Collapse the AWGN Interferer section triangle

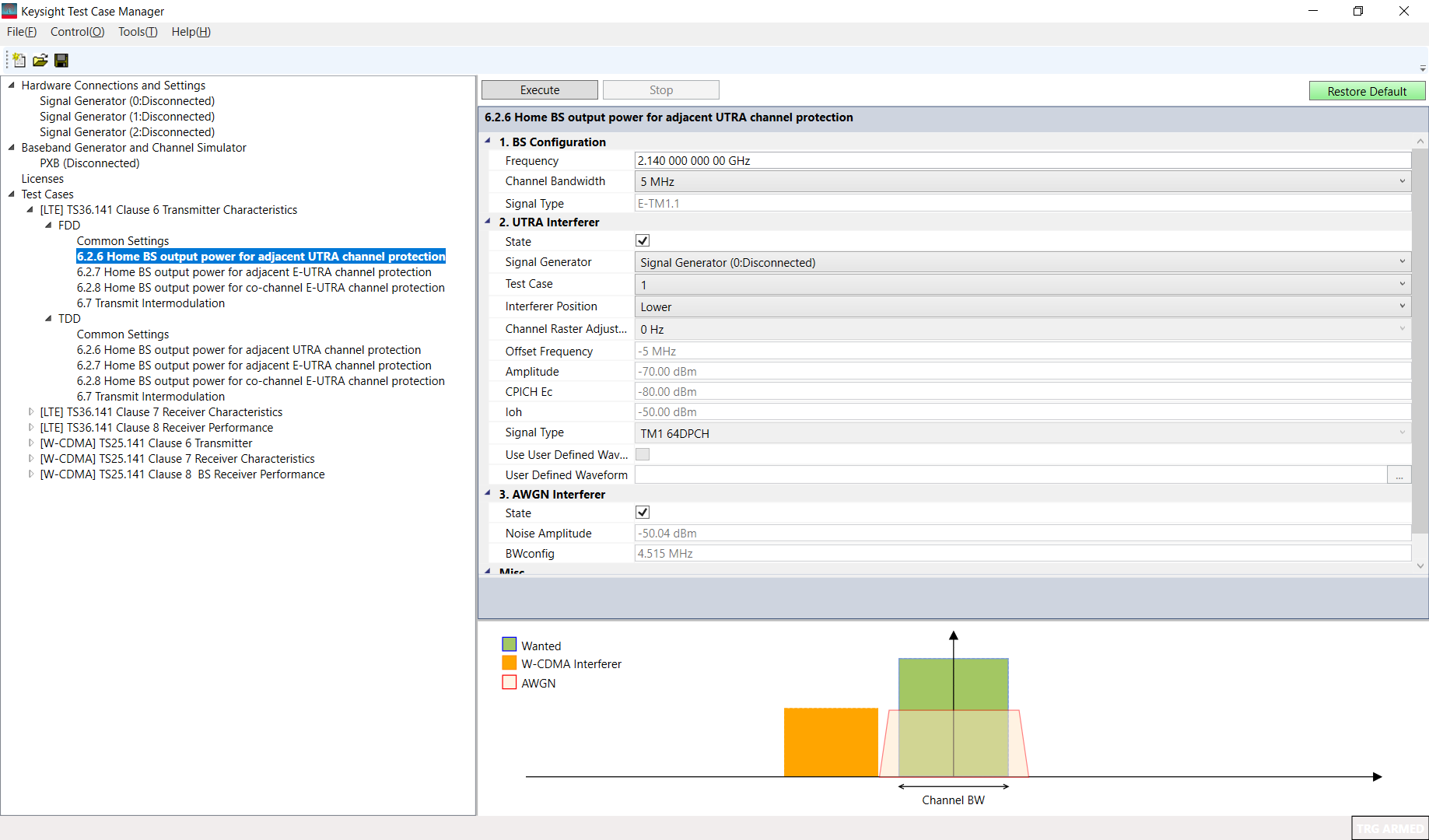(x=488, y=493)
